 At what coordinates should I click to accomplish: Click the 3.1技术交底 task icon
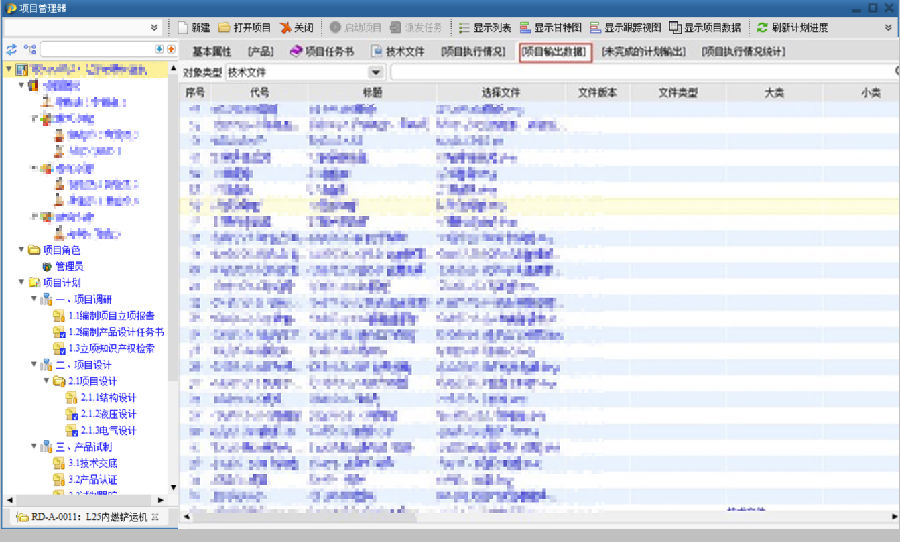pos(59,463)
